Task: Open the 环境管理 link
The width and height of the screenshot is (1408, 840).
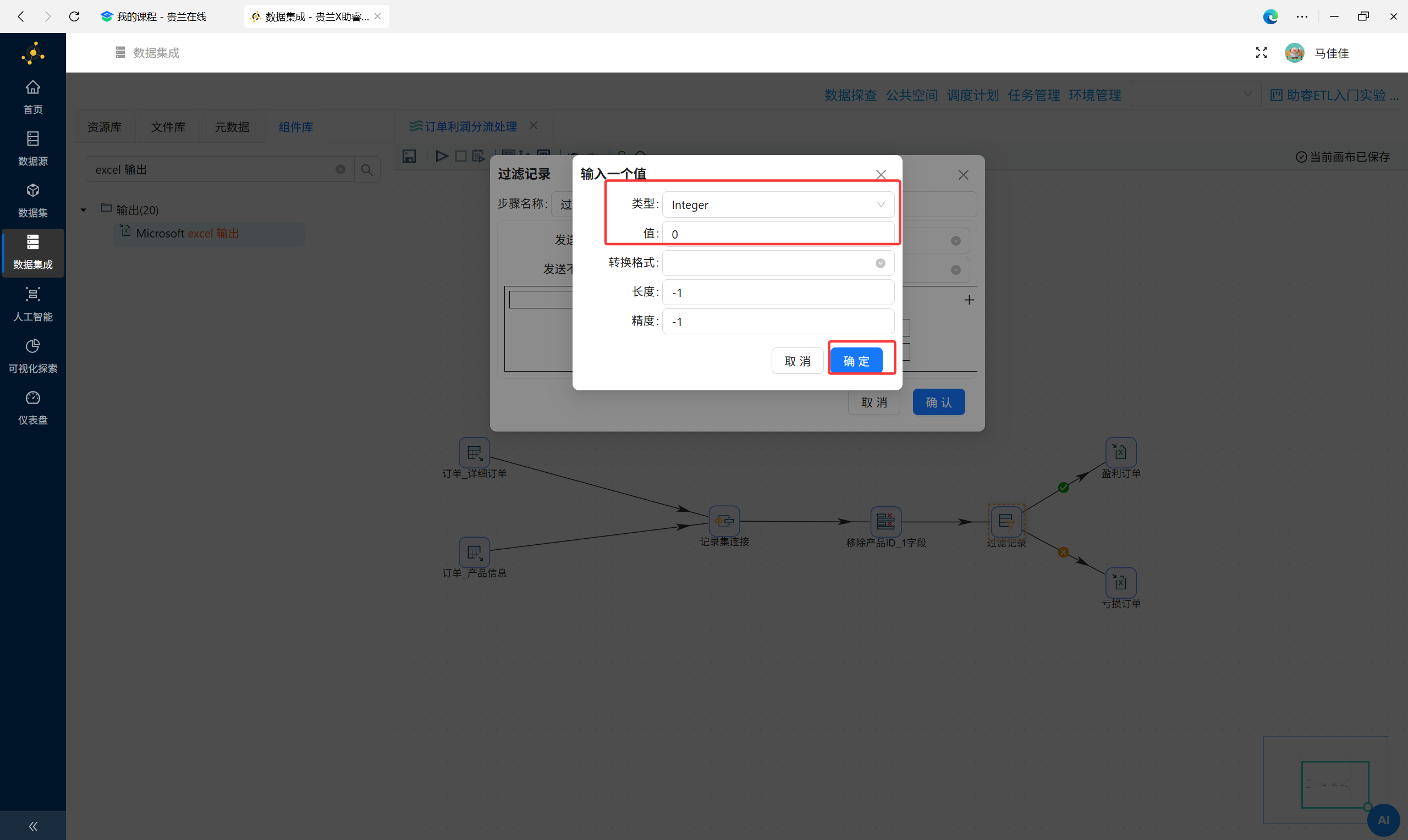Action: tap(1095, 95)
